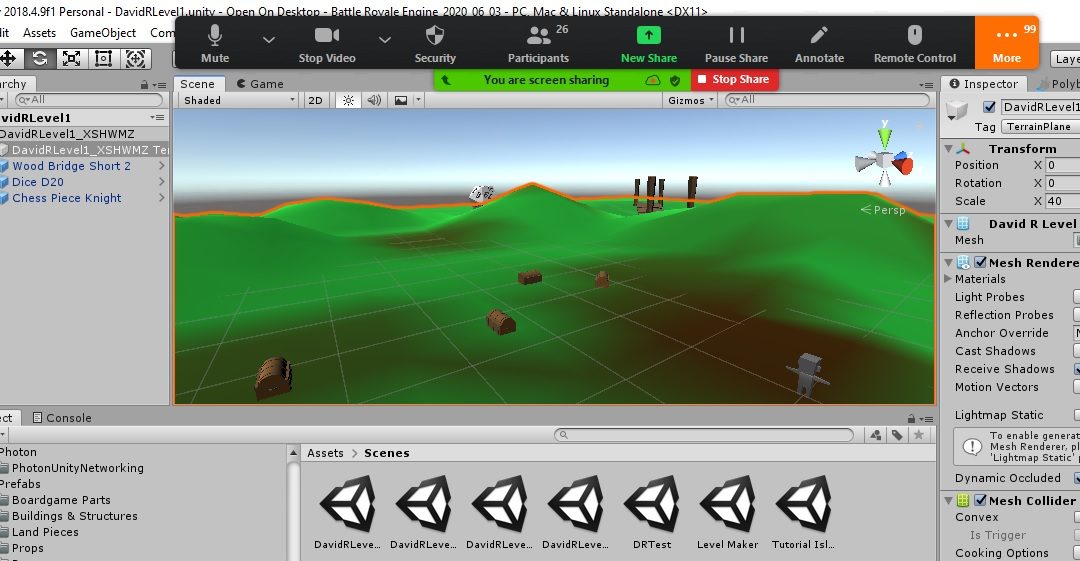Select Wood Bridge Short 2 in Hierarchy

point(71,166)
